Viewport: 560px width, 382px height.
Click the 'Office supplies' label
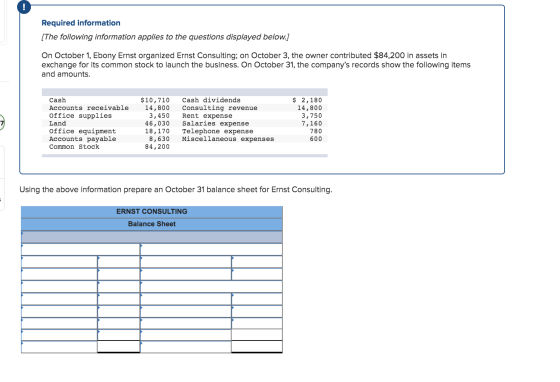(x=80, y=116)
